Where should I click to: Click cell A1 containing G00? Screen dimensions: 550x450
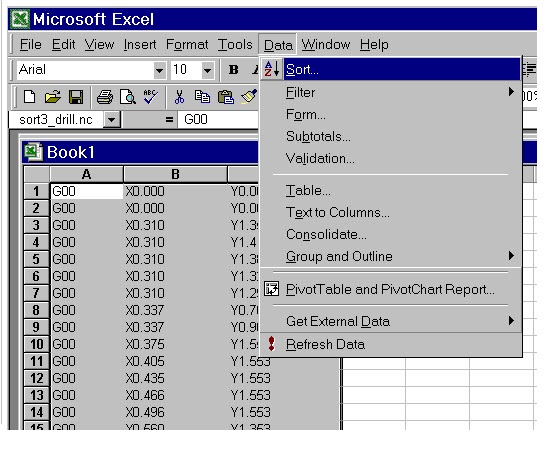pyautogui.click(x=87, y=191)
